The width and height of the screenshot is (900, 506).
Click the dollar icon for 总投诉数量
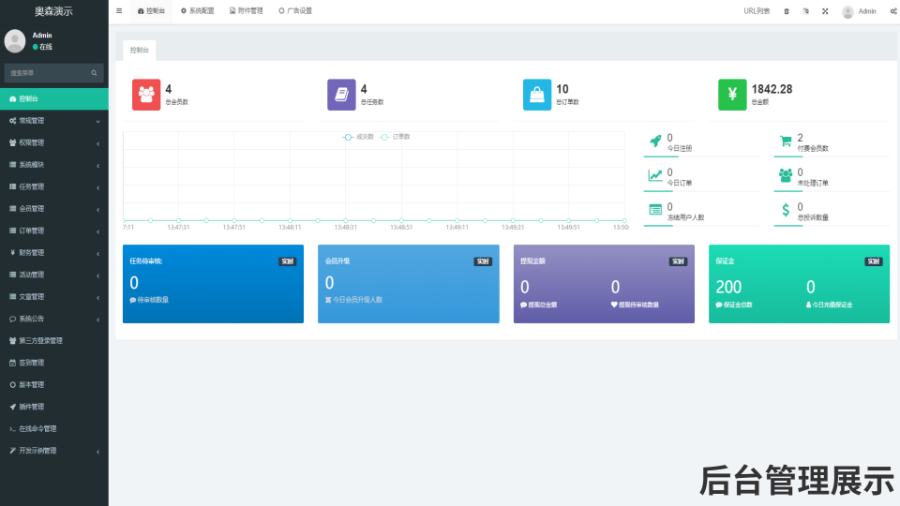[x=785, y=210]
